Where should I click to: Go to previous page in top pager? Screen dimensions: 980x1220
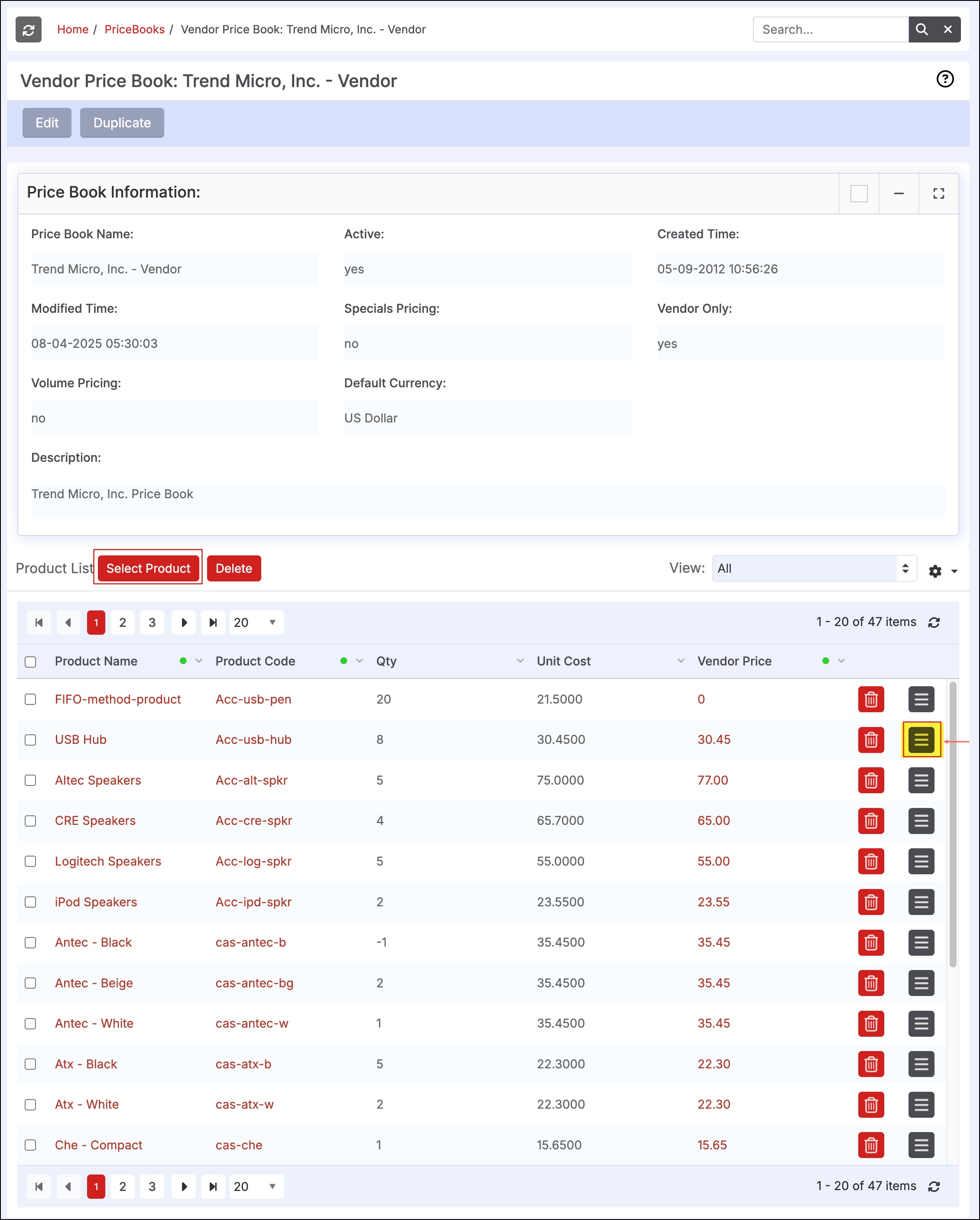(x=68, y=623)
